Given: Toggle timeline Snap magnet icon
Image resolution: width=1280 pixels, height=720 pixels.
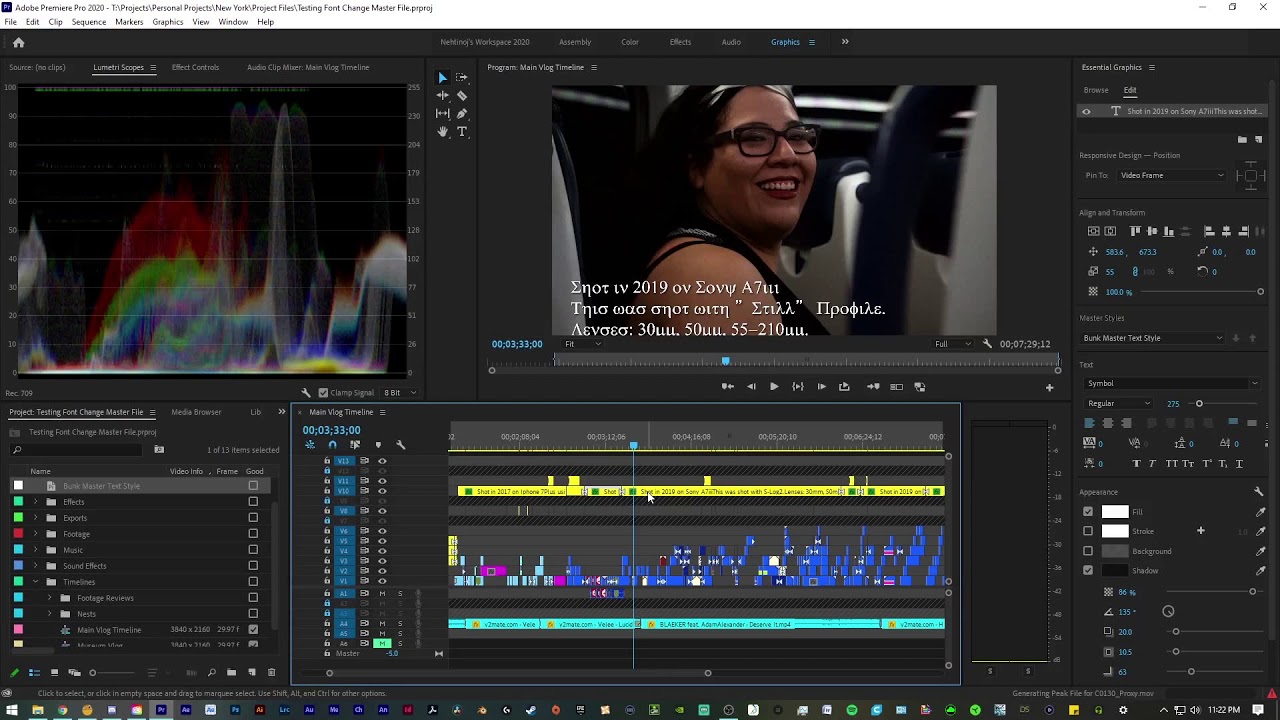Looking at the screenshot, I should 333,445.
